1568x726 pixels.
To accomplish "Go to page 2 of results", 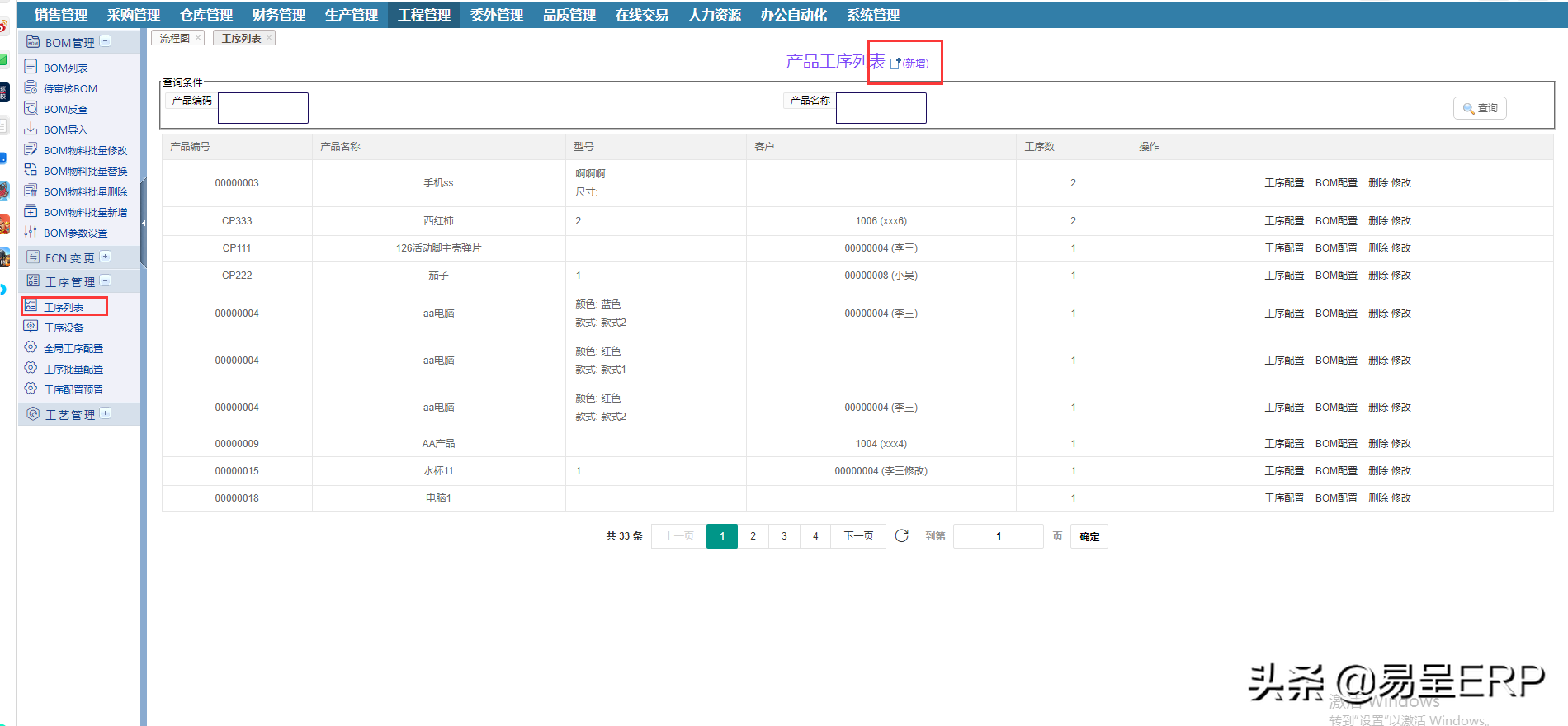I will tap(753, 536).
